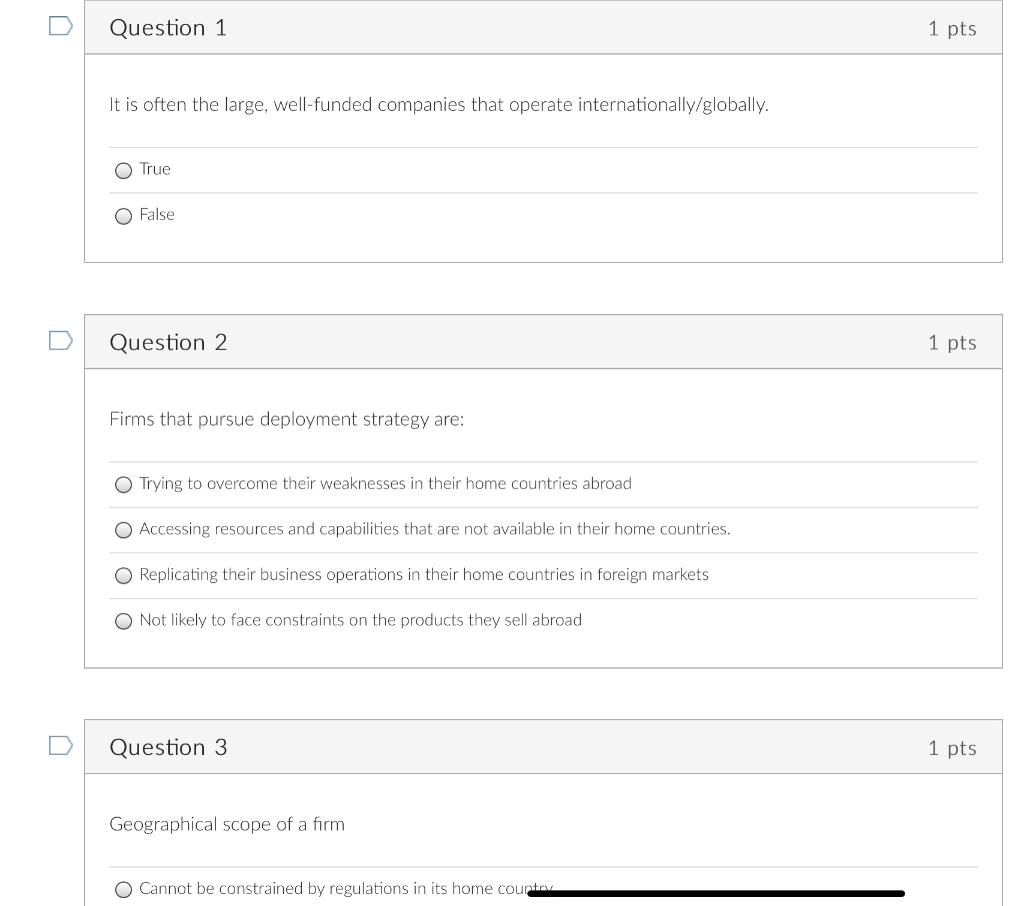Choose 'Accessing resources and capabilities' option
The image size is (1024, 906).
[124, 530]
